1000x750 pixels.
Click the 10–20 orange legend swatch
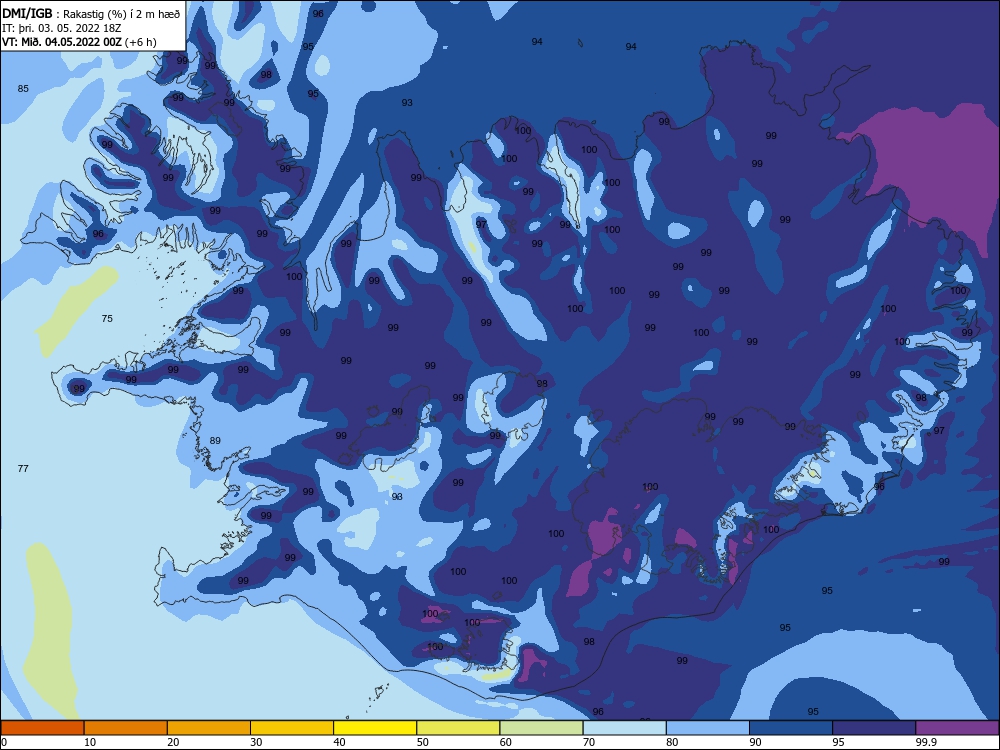[x=126, y=728]
